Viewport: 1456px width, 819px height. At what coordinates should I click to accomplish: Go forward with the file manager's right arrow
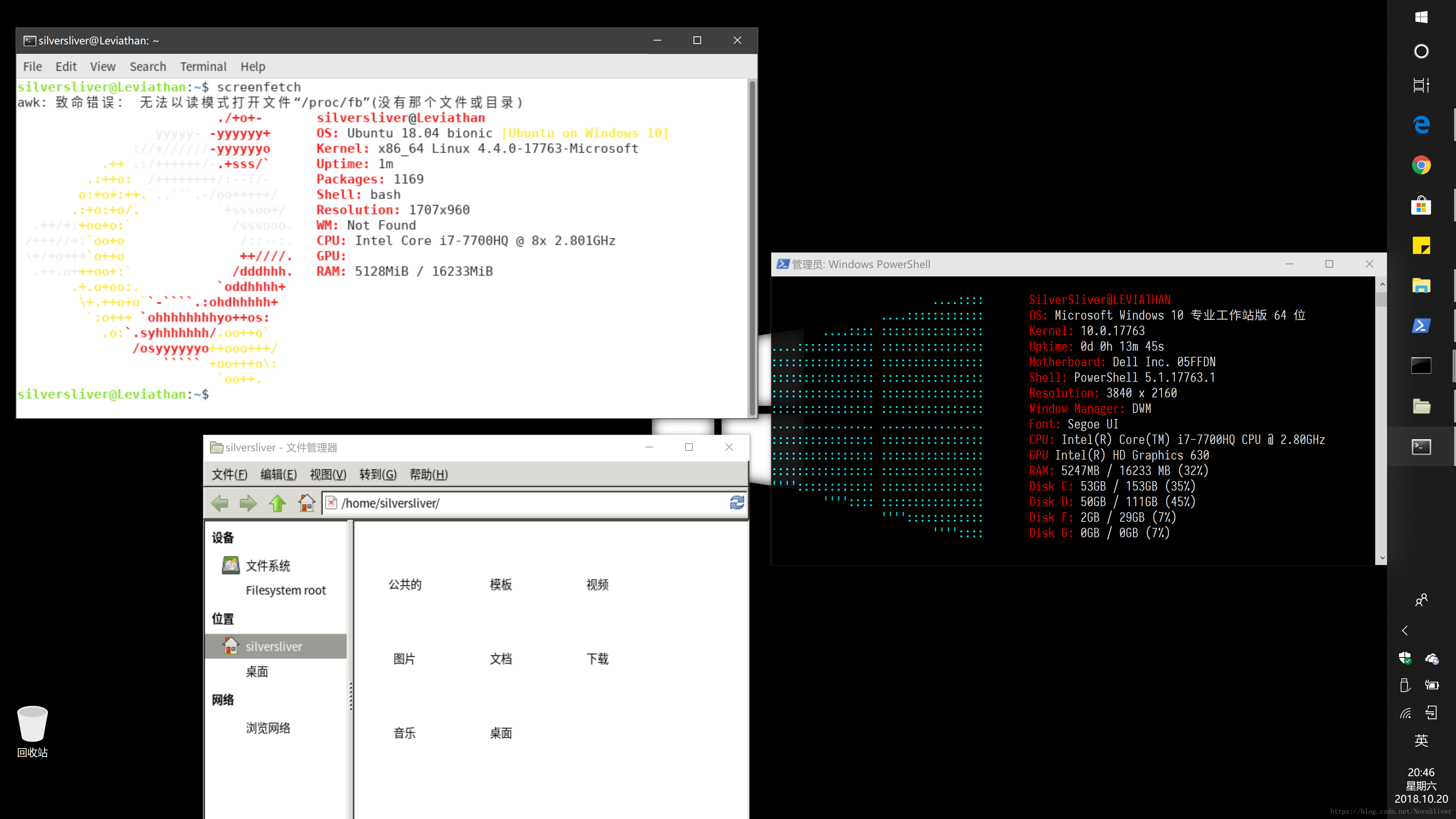coord(248,503)
